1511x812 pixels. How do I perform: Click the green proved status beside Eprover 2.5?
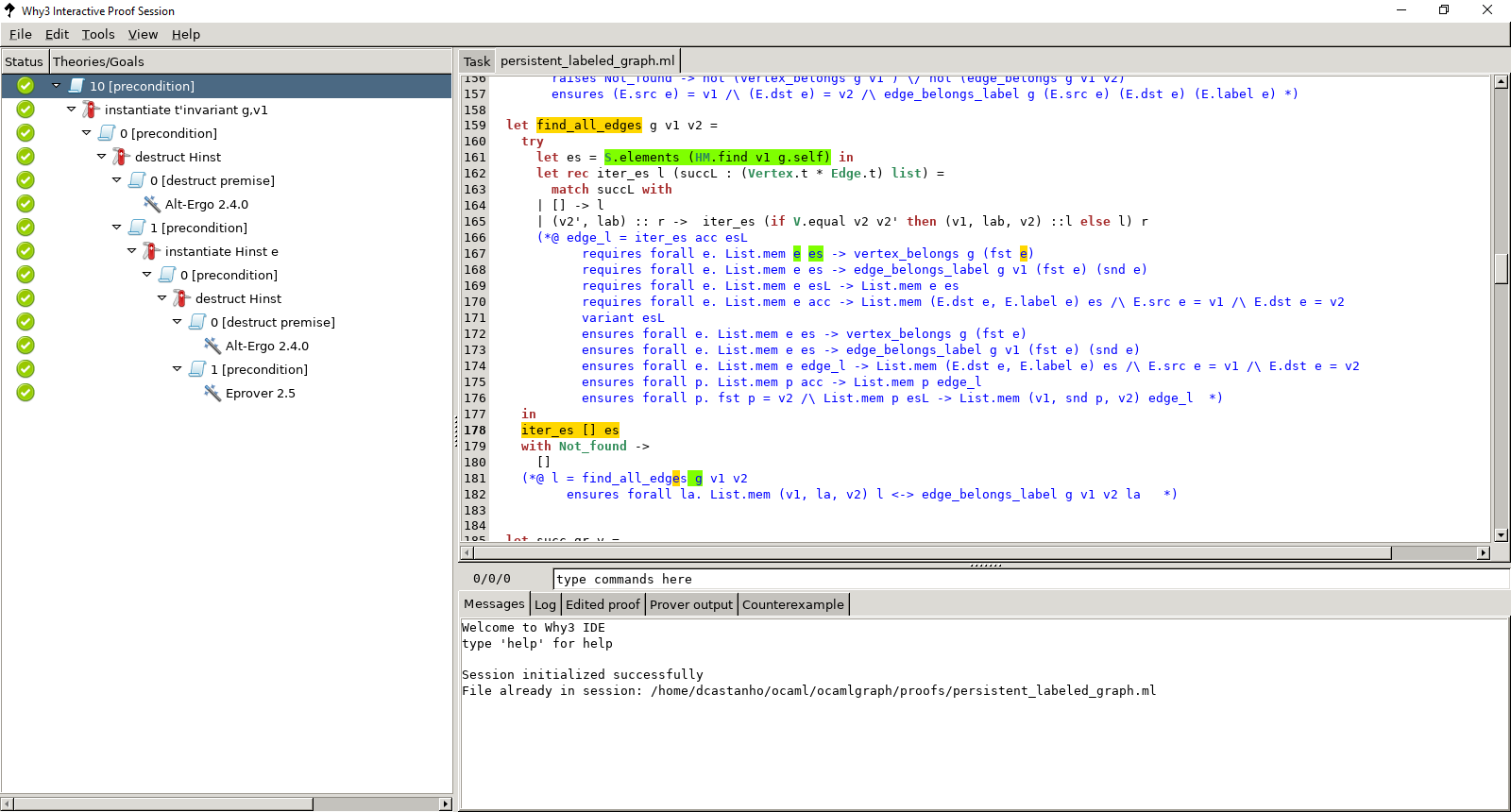click(x=25, y=393)
